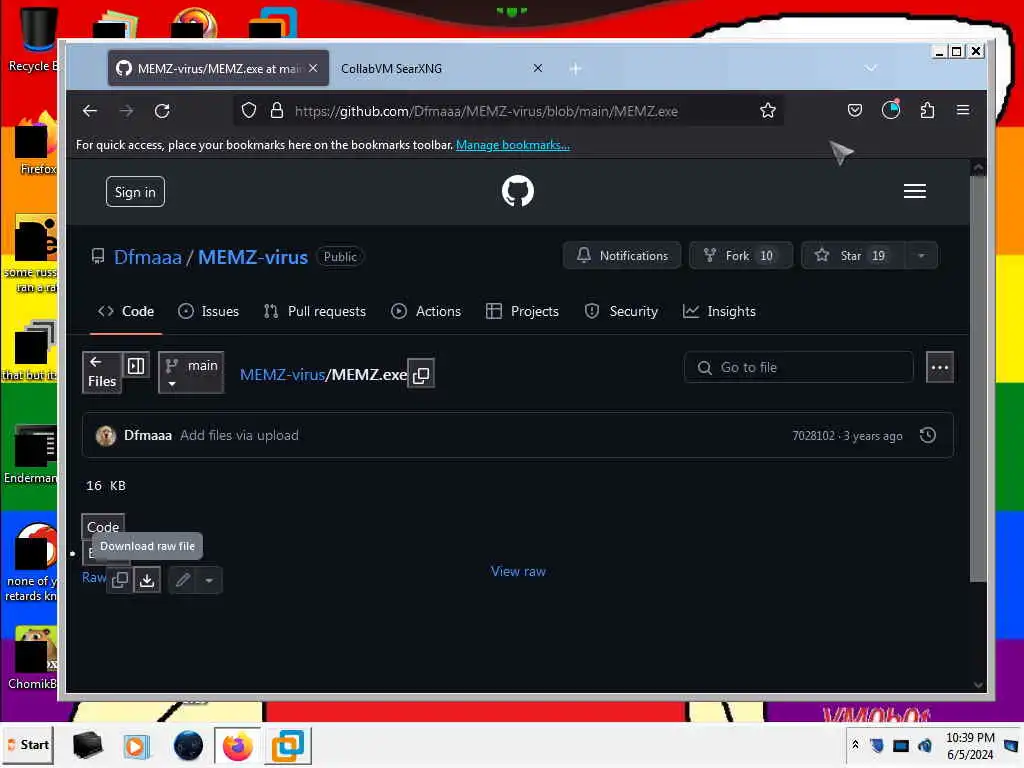The image size is (1024, 768).
Task: Open the Windows Start menu
Action: (28, 744)
